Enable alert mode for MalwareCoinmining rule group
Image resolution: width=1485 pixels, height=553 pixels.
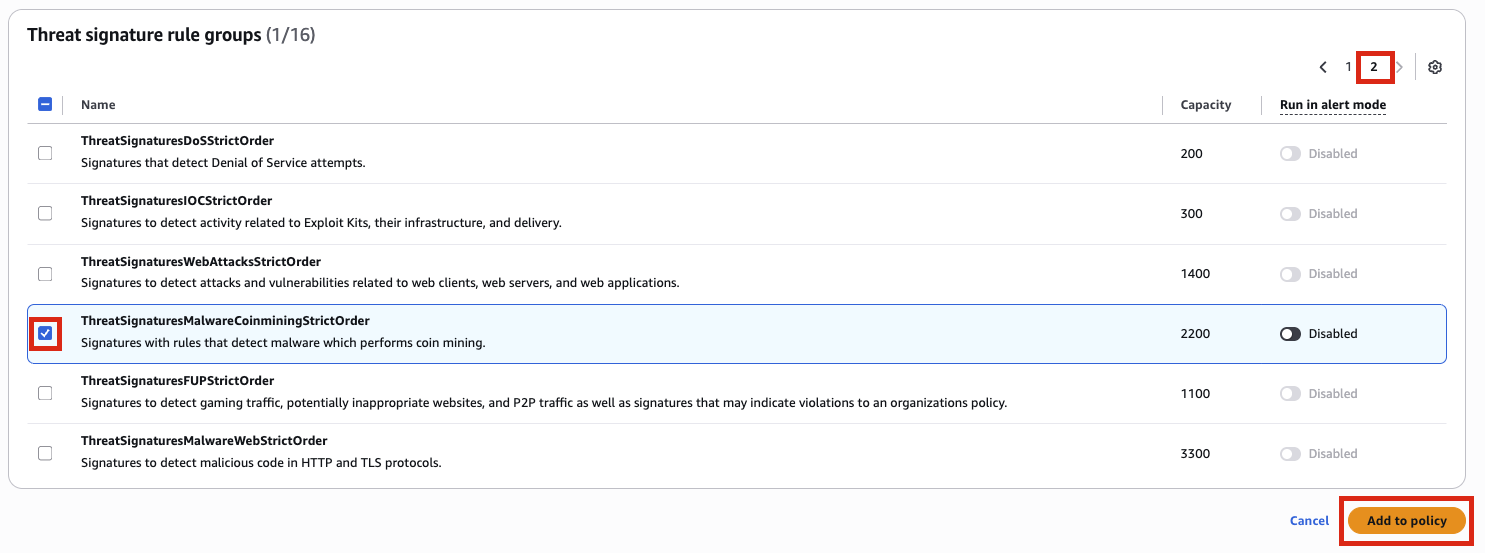coord(1290,334)
